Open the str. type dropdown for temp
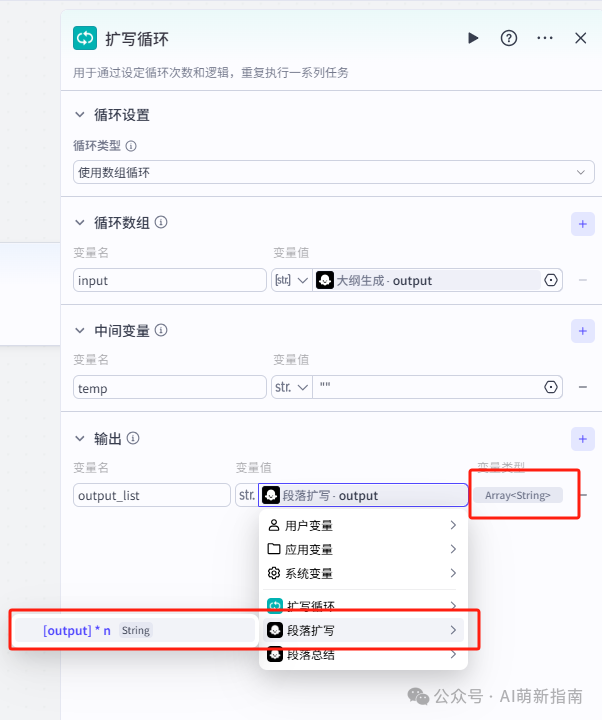Screen dimensions: 602x720 click(292, 387)
